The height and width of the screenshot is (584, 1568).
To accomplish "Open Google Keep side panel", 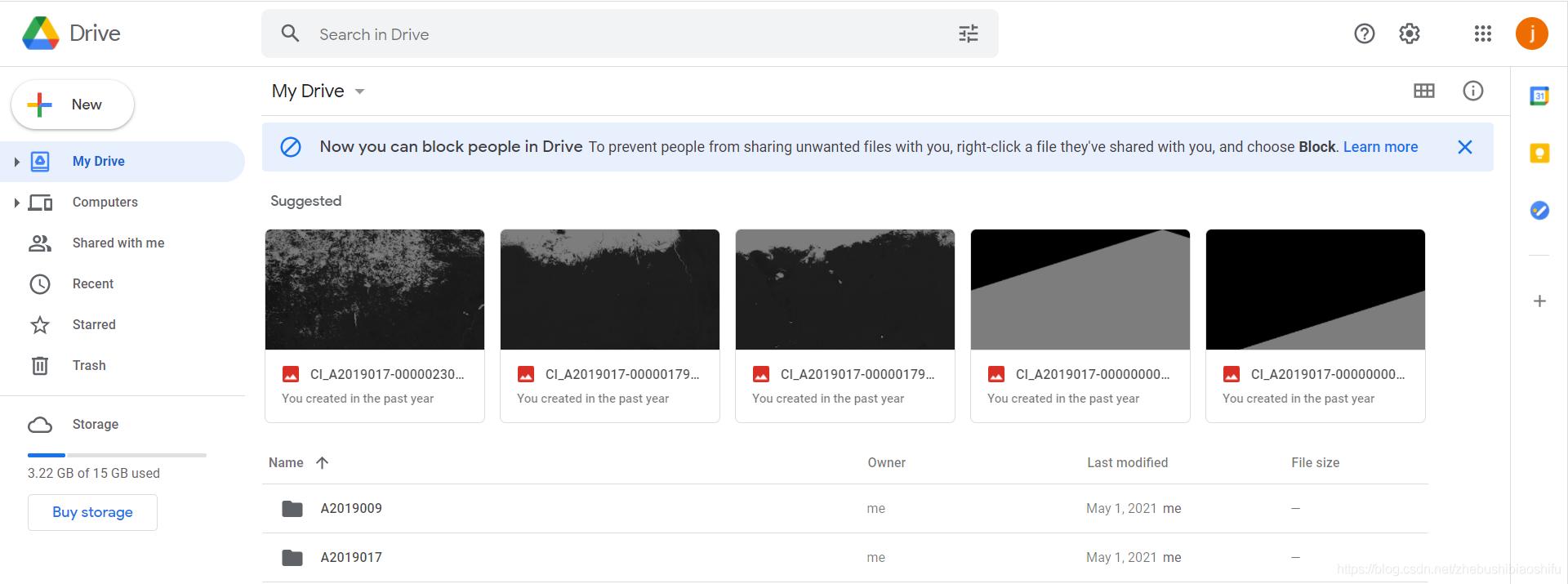I will pos(1539,154).
